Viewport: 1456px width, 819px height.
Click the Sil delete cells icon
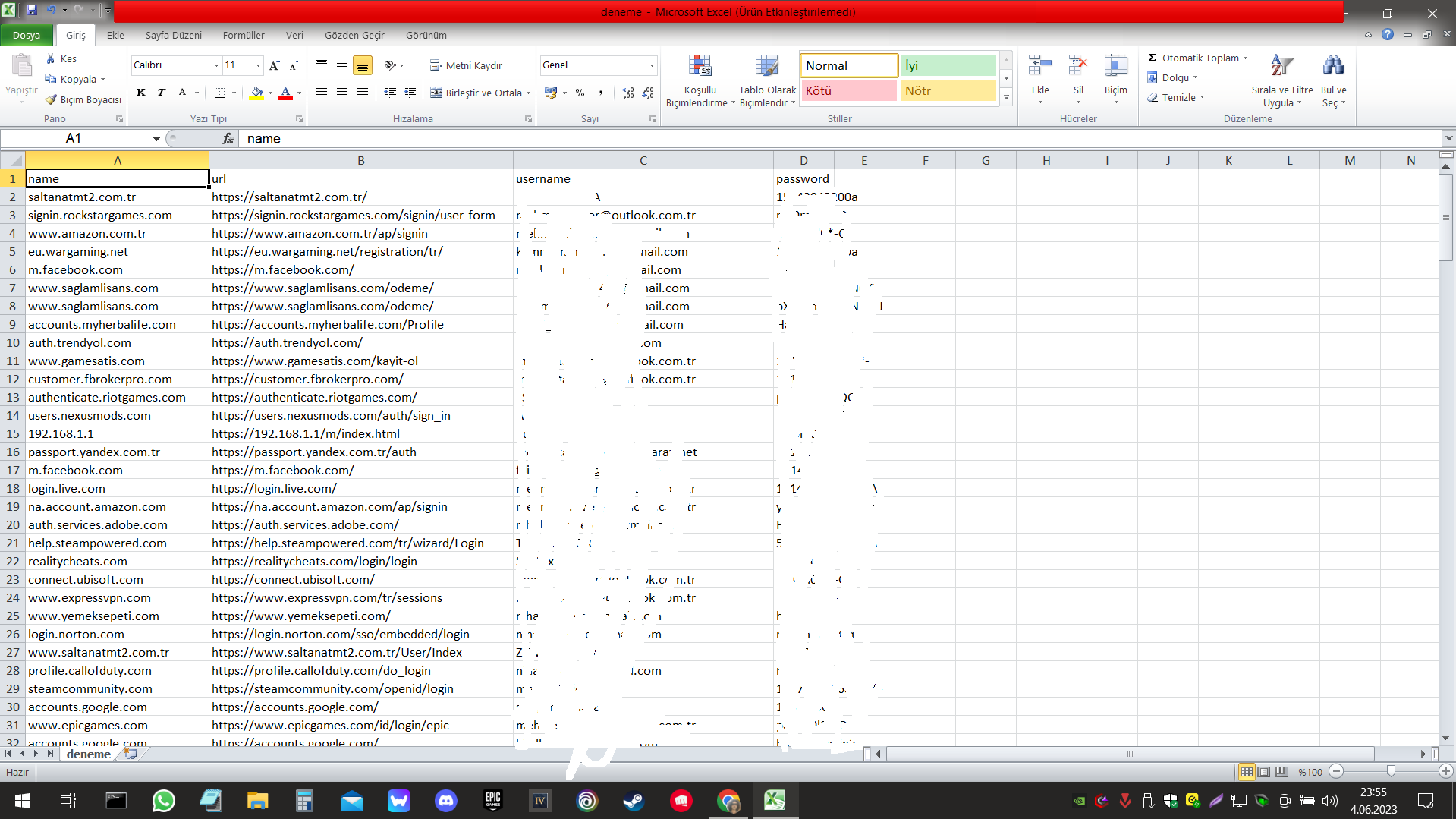tap(1078, 66)
